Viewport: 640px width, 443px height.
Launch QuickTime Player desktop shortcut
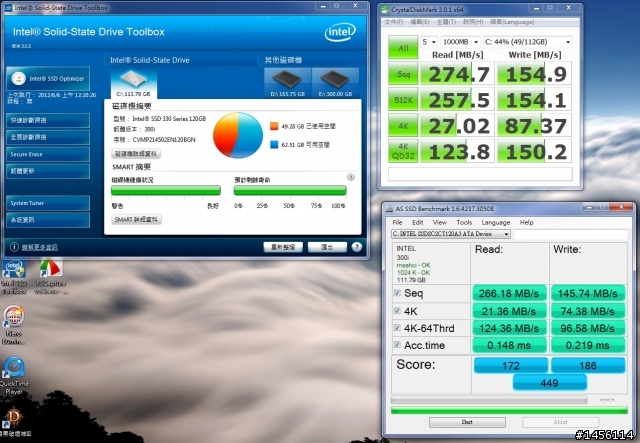[x=14, y=376]
